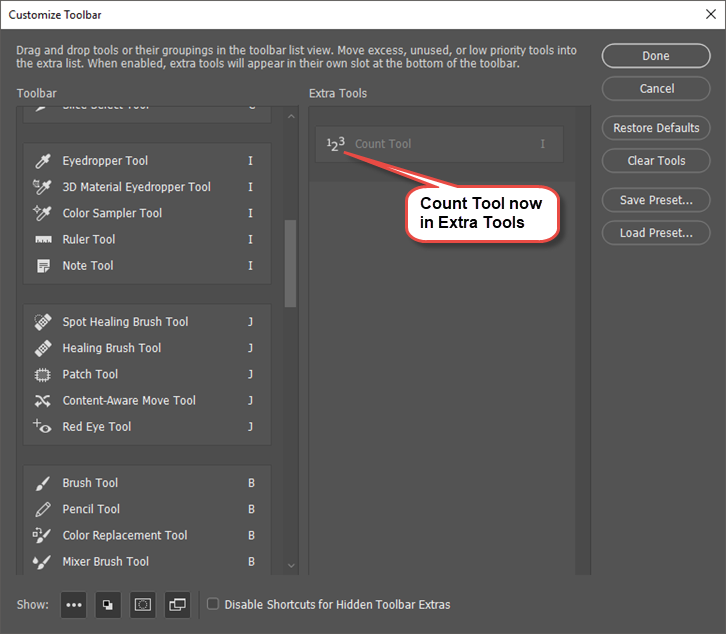Click the toolbar list scroll down arrow
This screenshot has height=634, width=726.
[x=291, y=565]
